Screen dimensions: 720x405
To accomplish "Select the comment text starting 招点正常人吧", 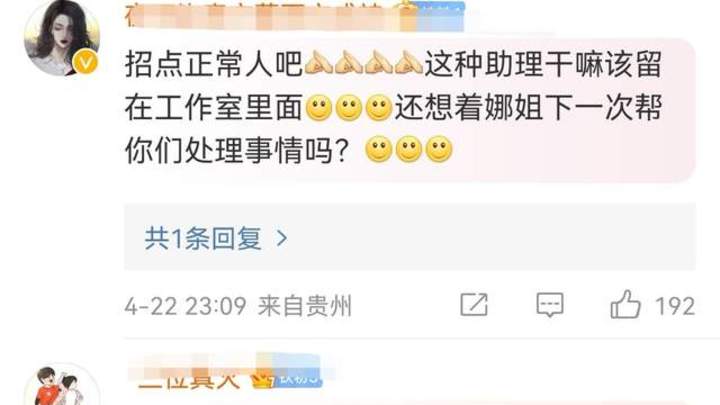I will pos(393,107).
